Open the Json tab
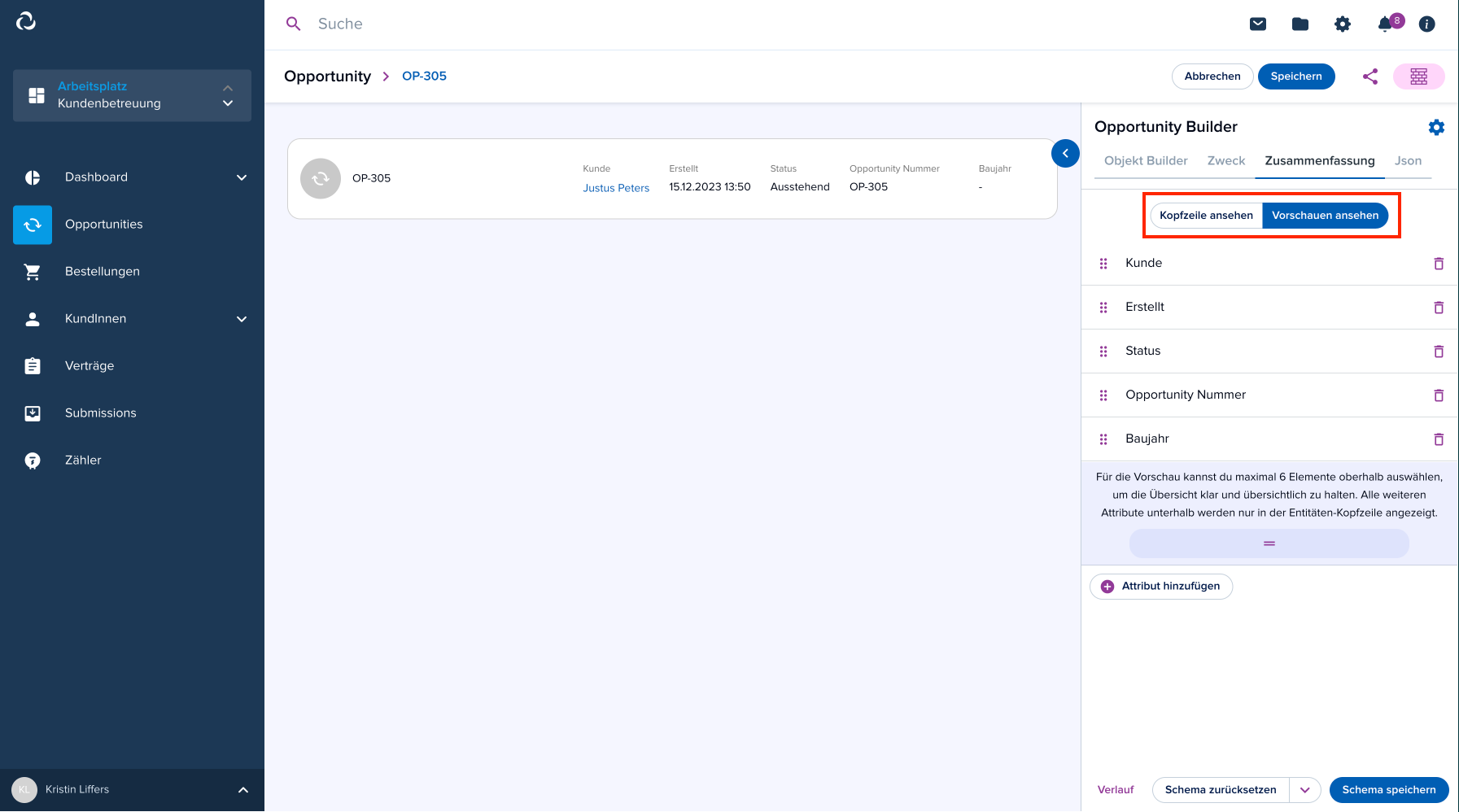Viewport: 1459px width, 812px height. [x=1408, y=161]
